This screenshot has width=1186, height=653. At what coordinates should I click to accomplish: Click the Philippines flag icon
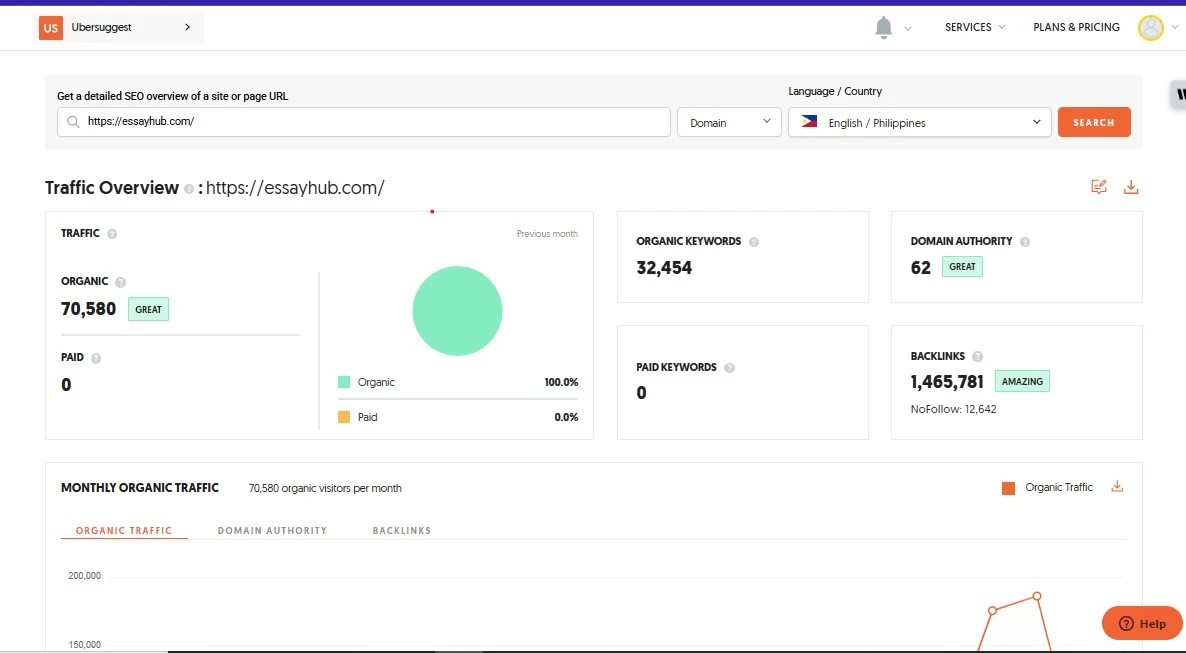(x=809, y=121)
